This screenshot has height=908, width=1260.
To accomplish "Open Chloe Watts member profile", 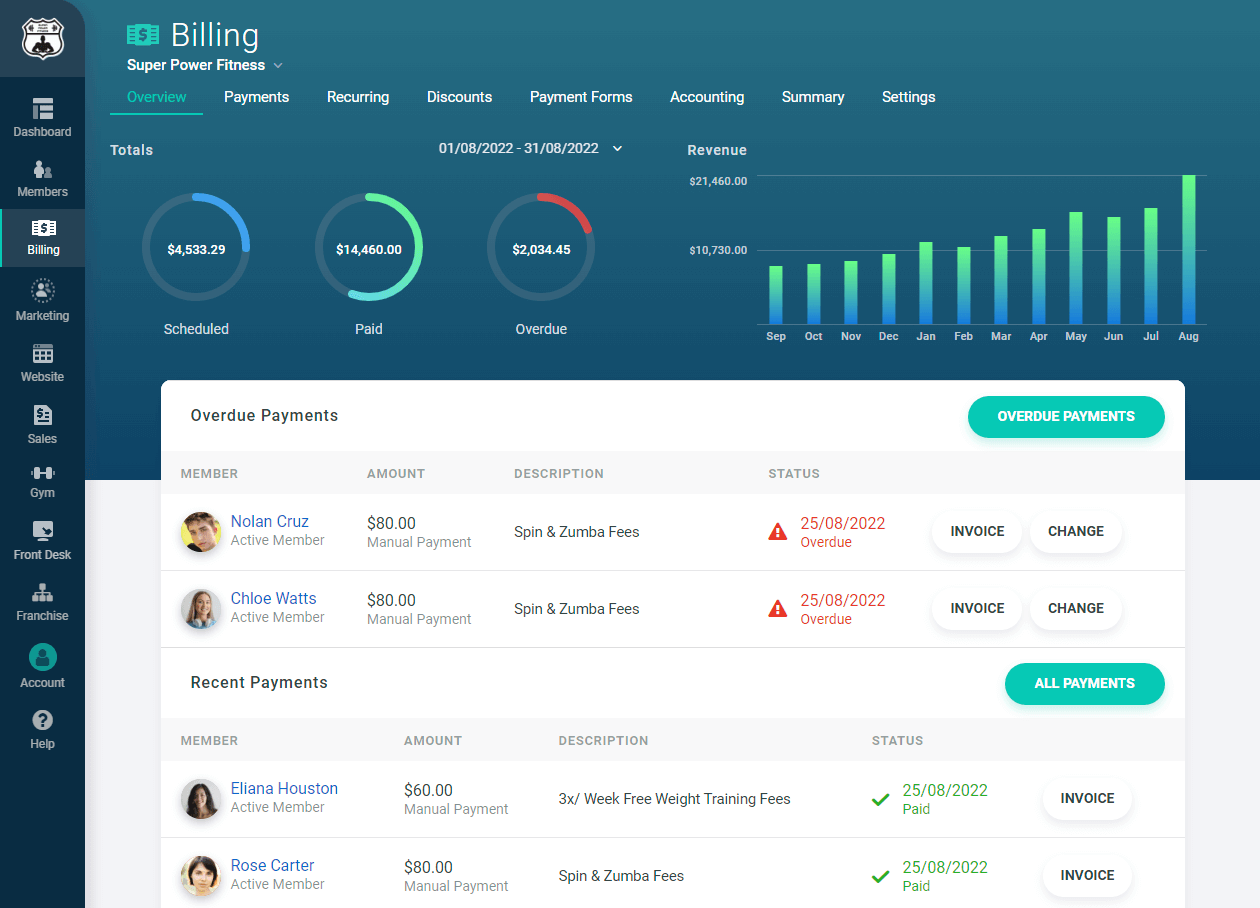I will (273, 598).
